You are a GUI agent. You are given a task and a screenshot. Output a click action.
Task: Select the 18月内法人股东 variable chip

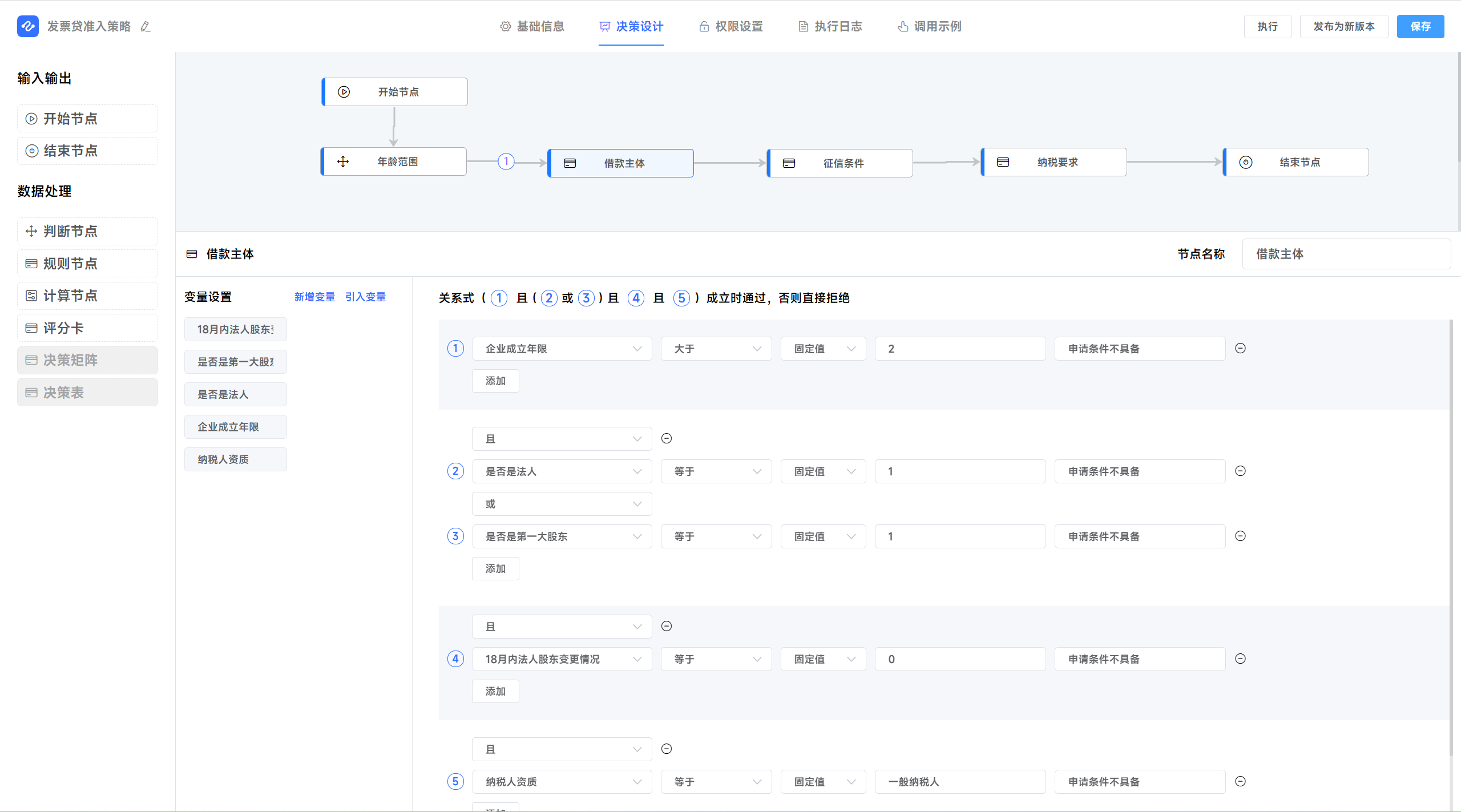[x=235, y=329]
